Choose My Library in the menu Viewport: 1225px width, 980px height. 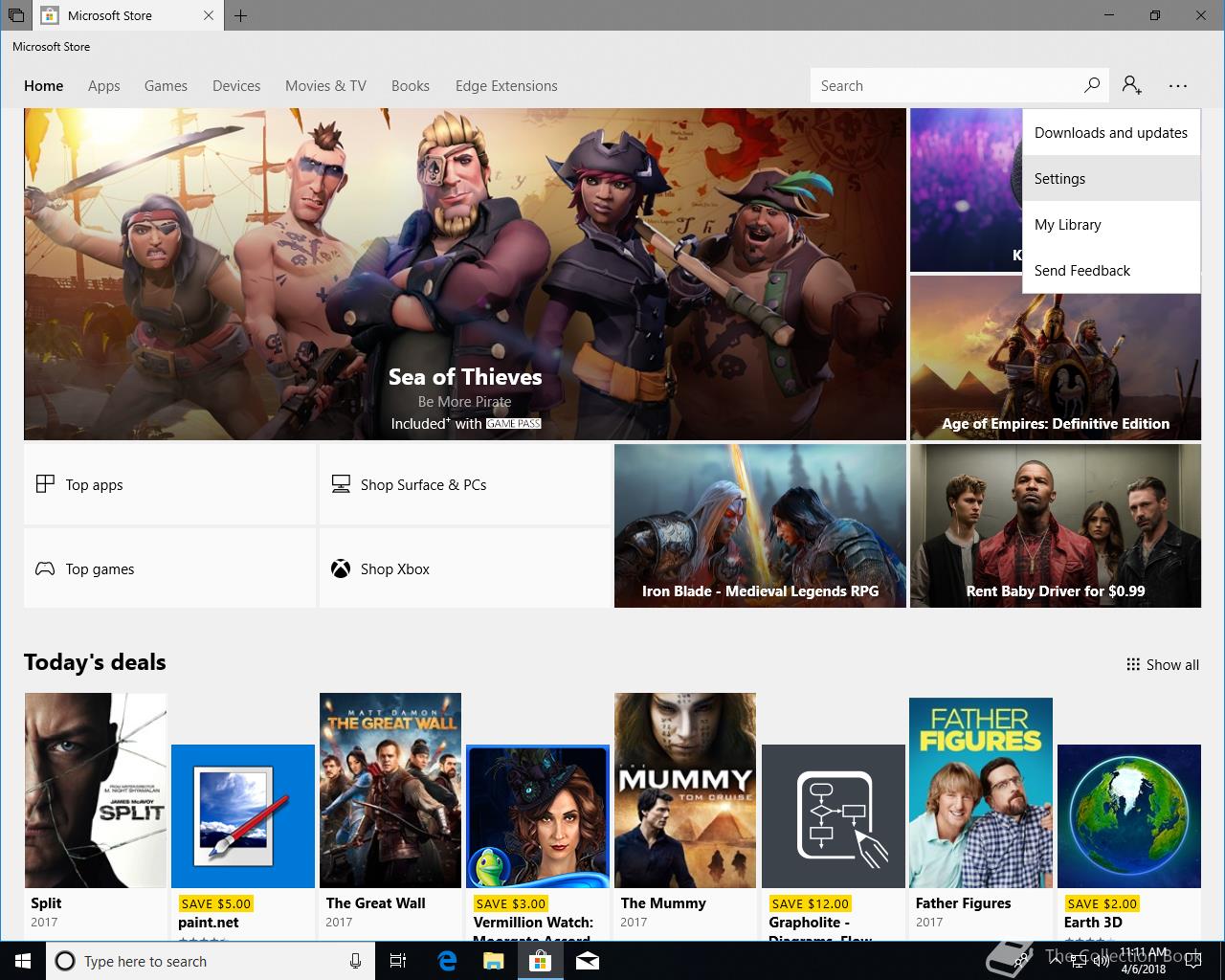[1111, 225]
